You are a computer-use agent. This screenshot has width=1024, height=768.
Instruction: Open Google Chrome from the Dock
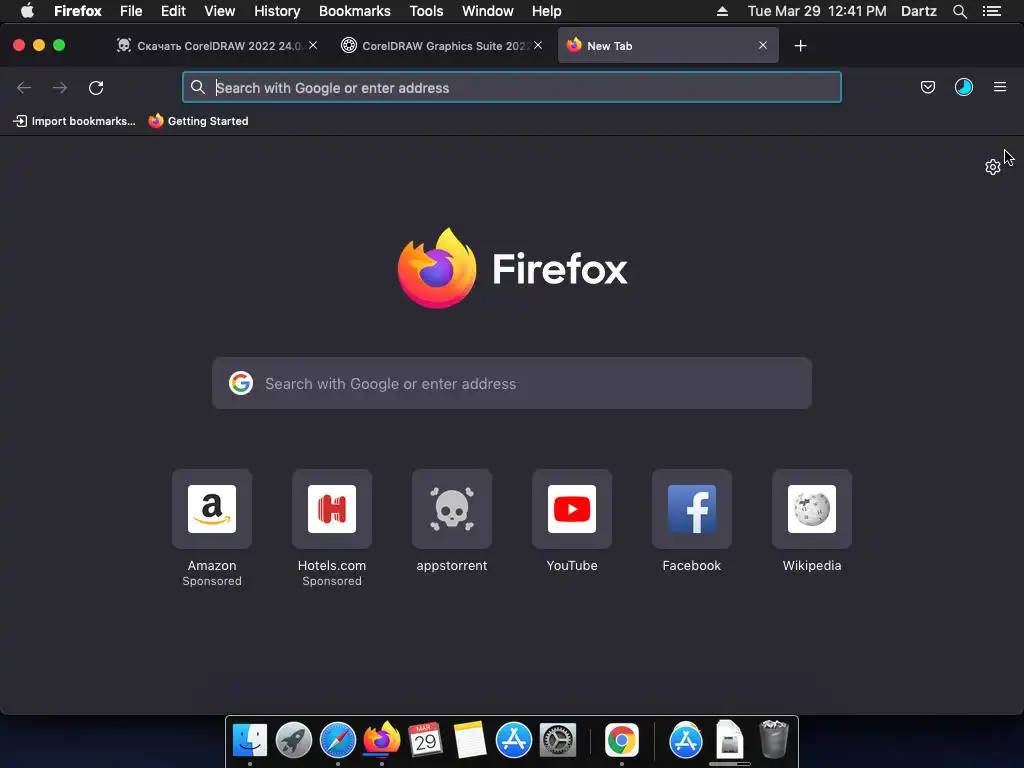(621, 740)
